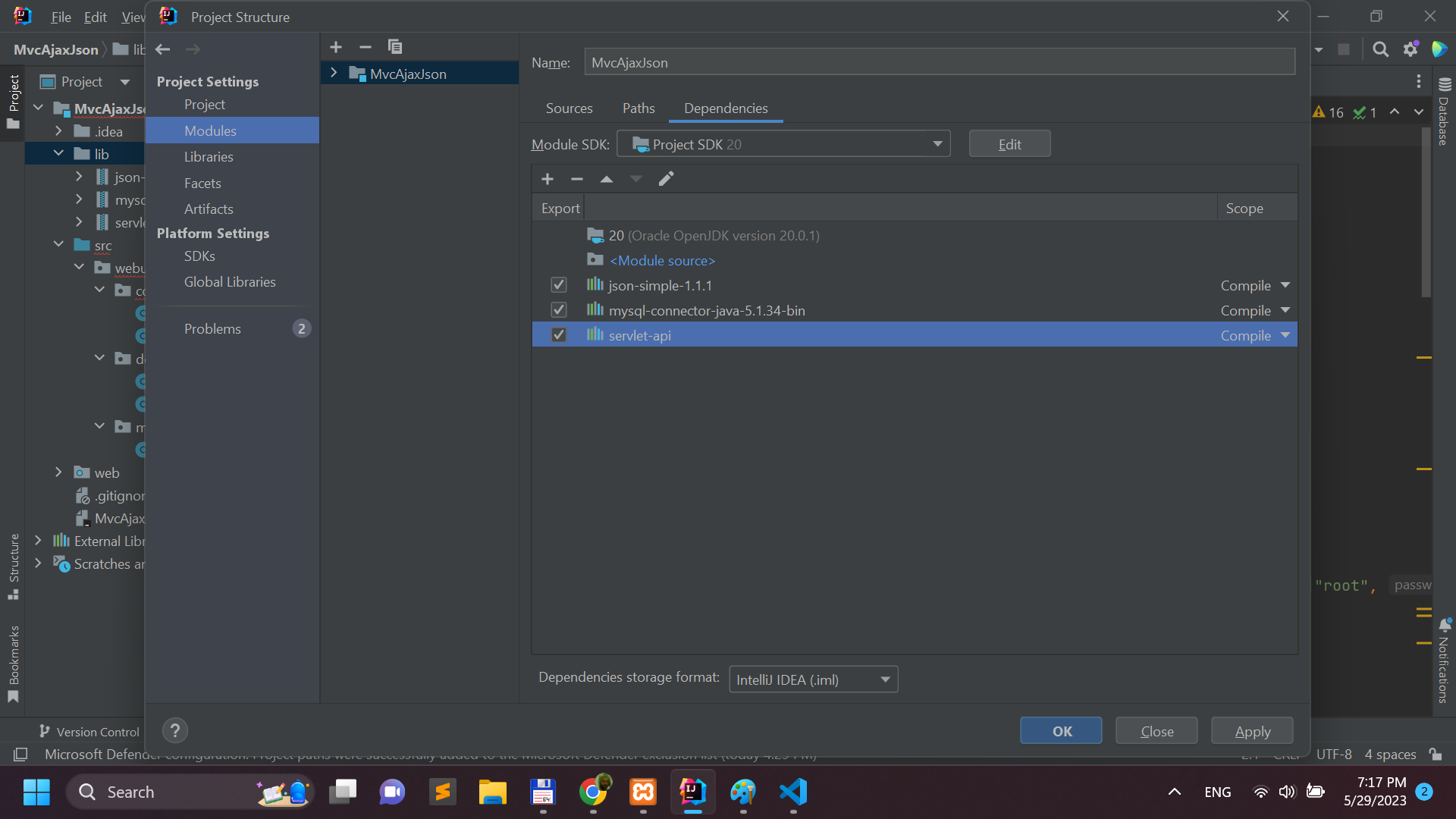Select the Module source entry
The width and height of the screenshot is (1456, 819).
[x=662, y=260]
